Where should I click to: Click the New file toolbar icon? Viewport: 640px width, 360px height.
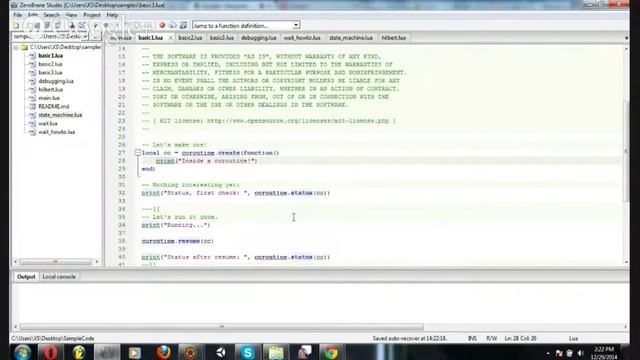tap(16, 26)
